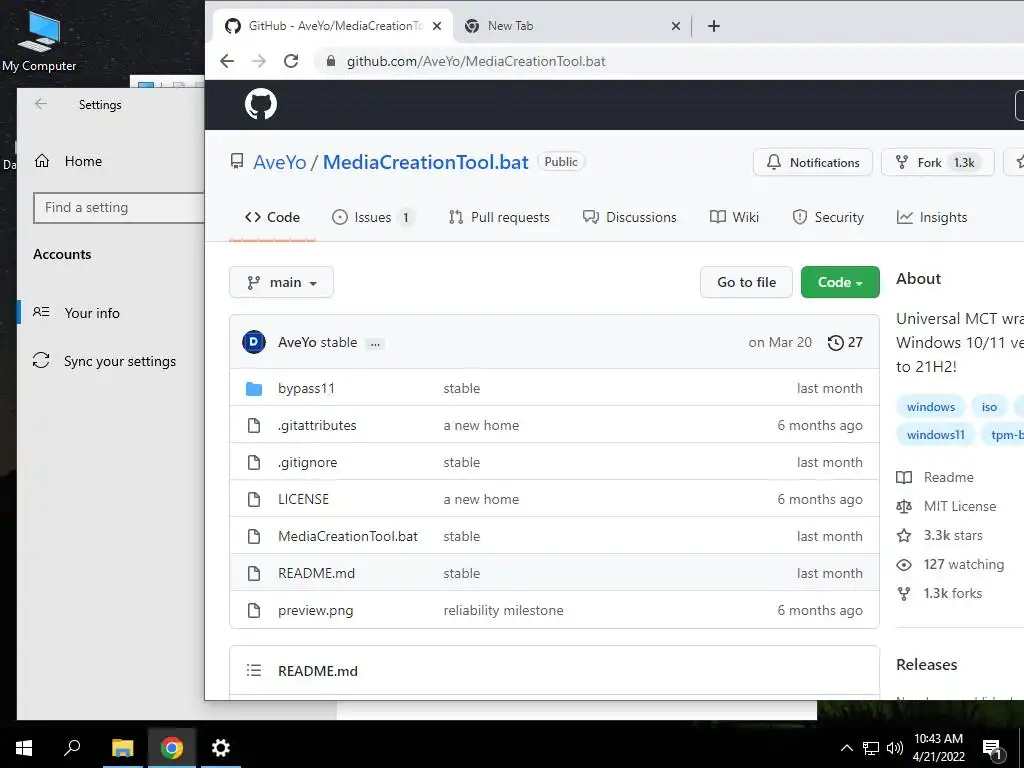This screenshot has height=768, width=1024.
Task: Click the commit history clock icon
Action: pos(835,343)
